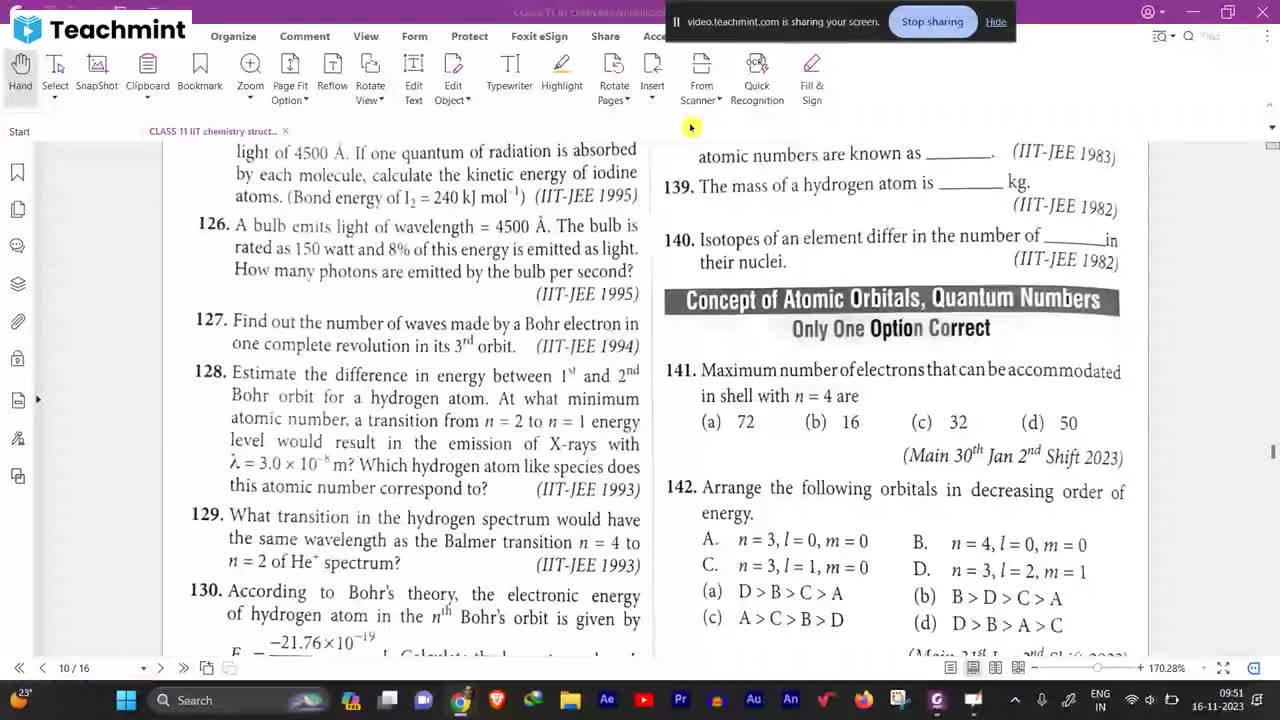Viewport: 1280px width, 720px height.
Task: Switch to the Comment ribbon tab
Action: (305, 36)
